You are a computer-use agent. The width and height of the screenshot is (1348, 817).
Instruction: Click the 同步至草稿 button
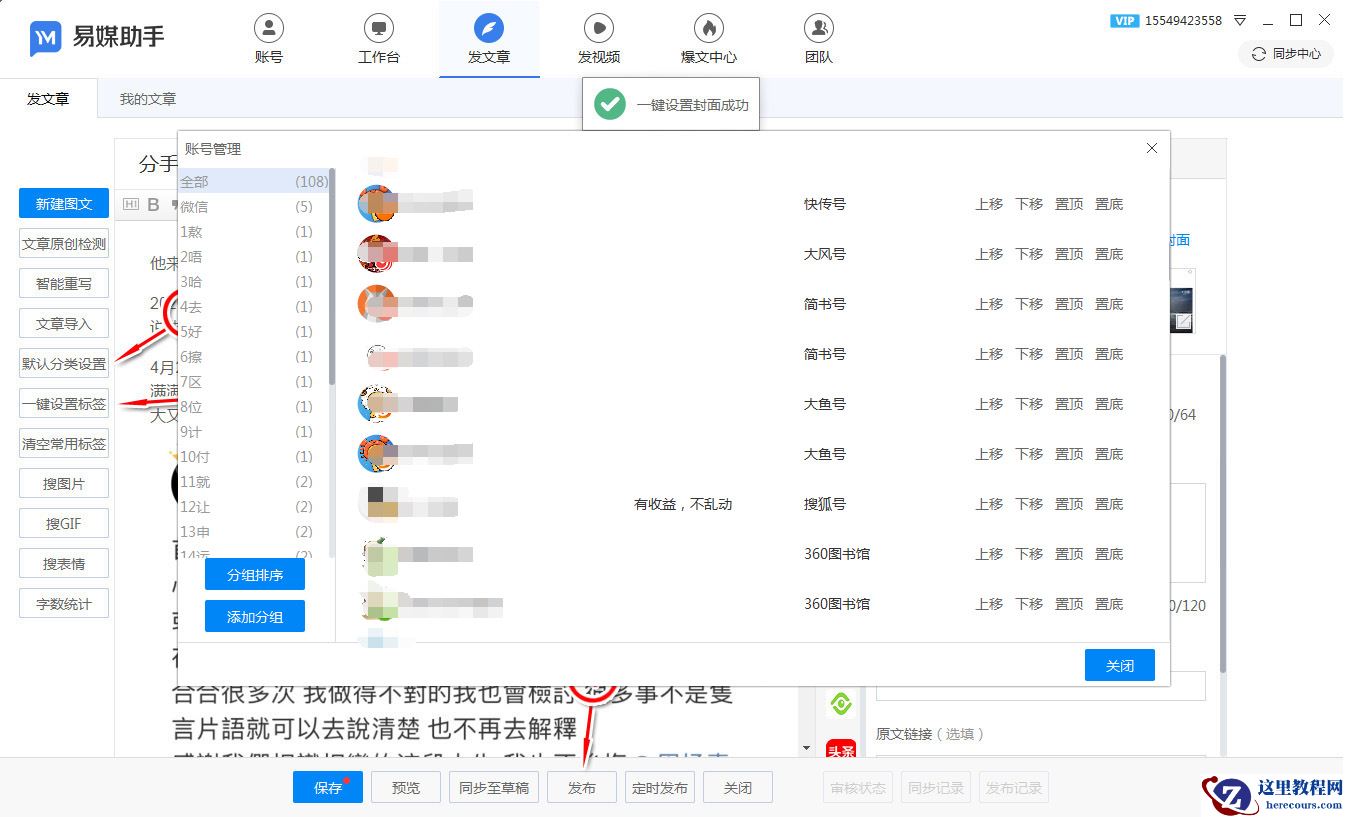[494, 788]
